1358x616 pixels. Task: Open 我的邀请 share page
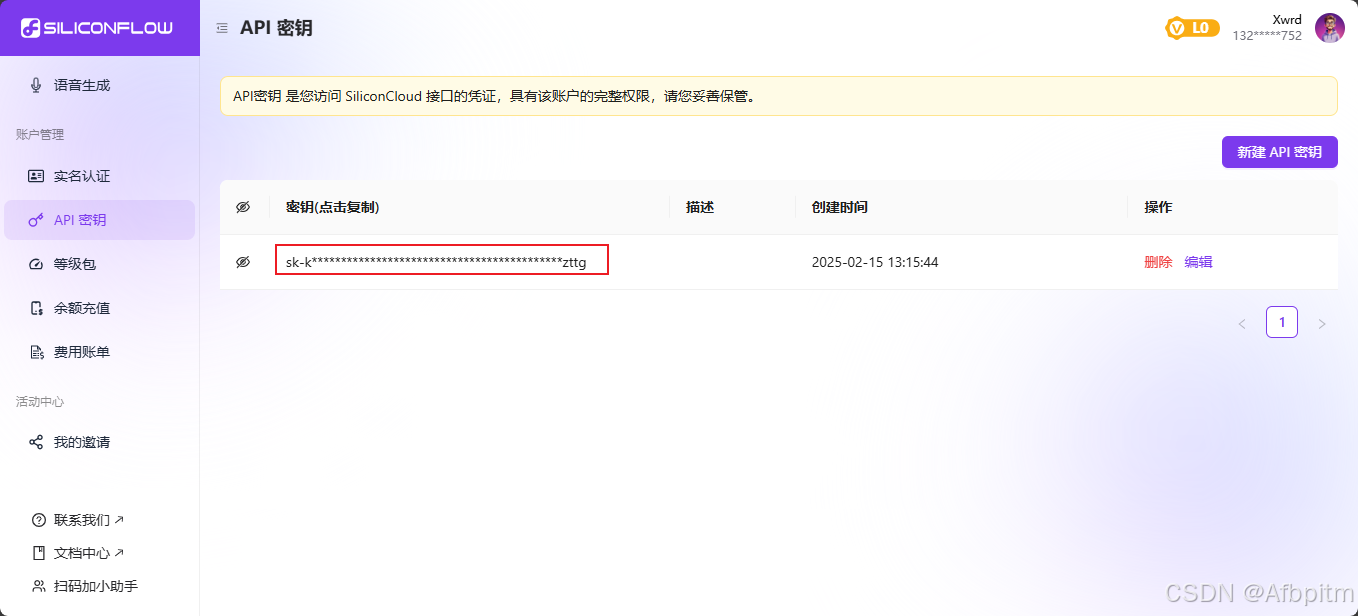pos(100,442)
